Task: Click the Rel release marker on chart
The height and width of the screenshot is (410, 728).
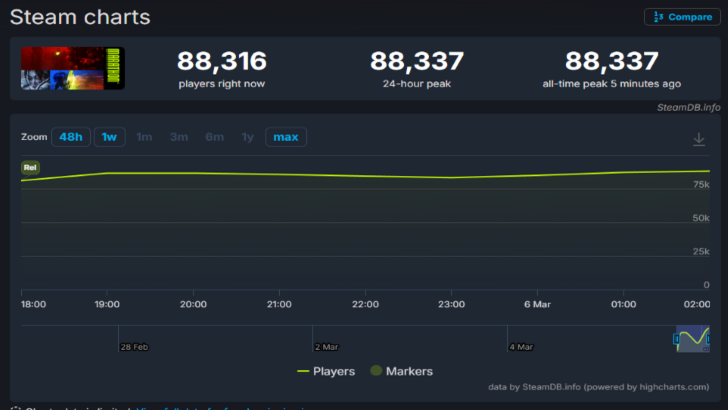Action: pyautogui.click(x=30, y=168)
